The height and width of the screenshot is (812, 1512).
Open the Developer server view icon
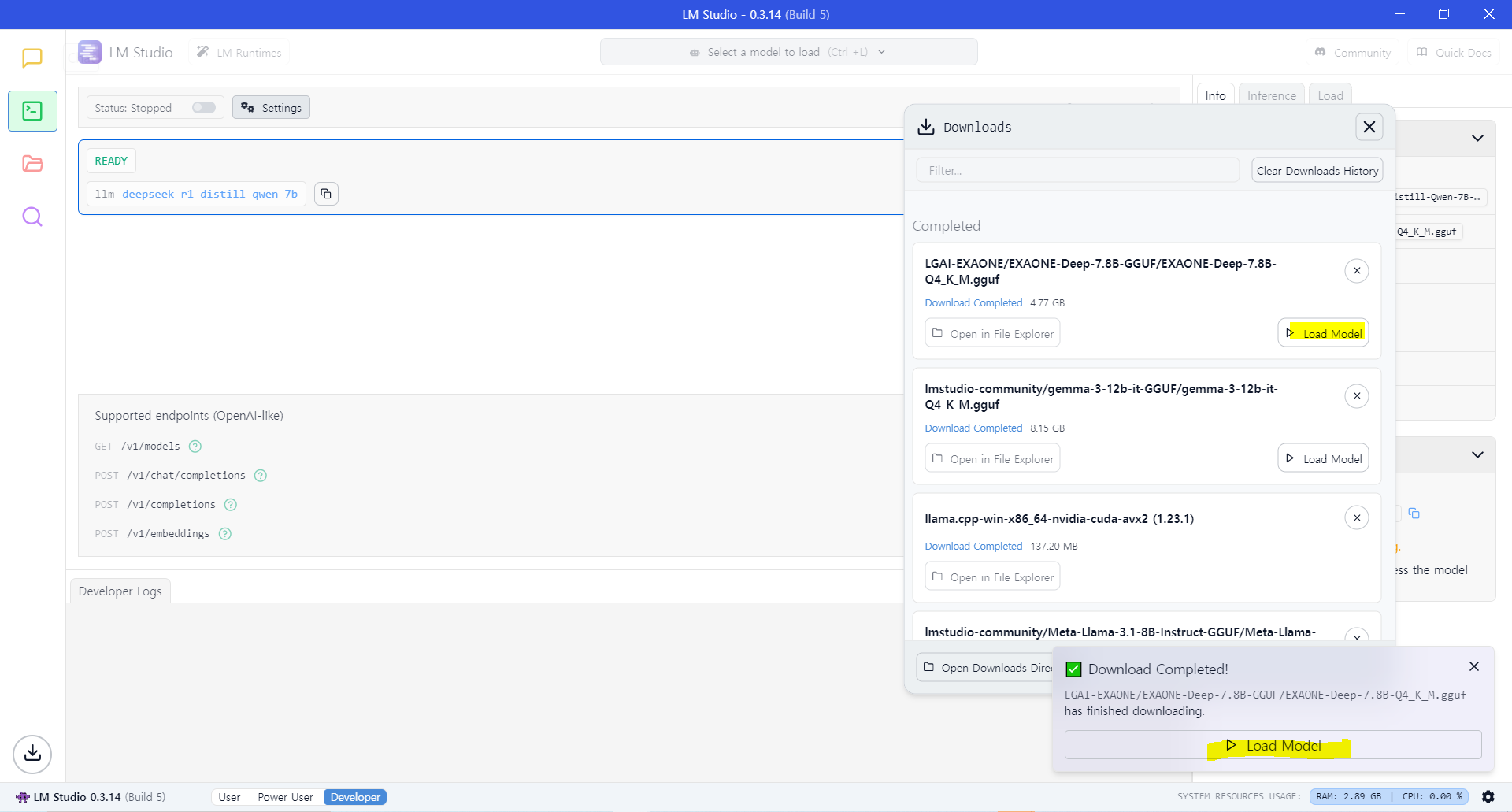[32, 111]
